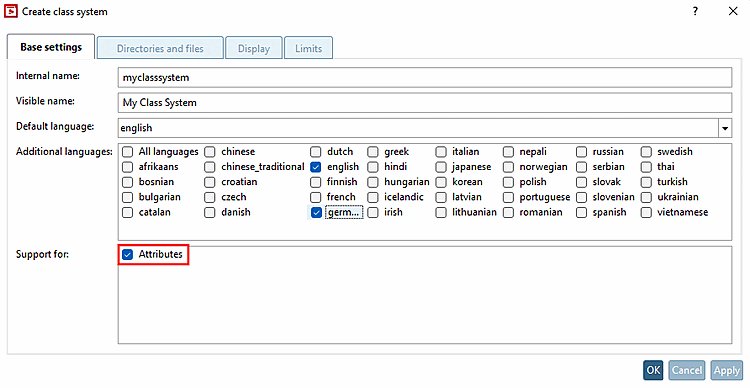The image size is (750, 388).
Task: Check the catalan checkbox
Action: coord(127,212)
